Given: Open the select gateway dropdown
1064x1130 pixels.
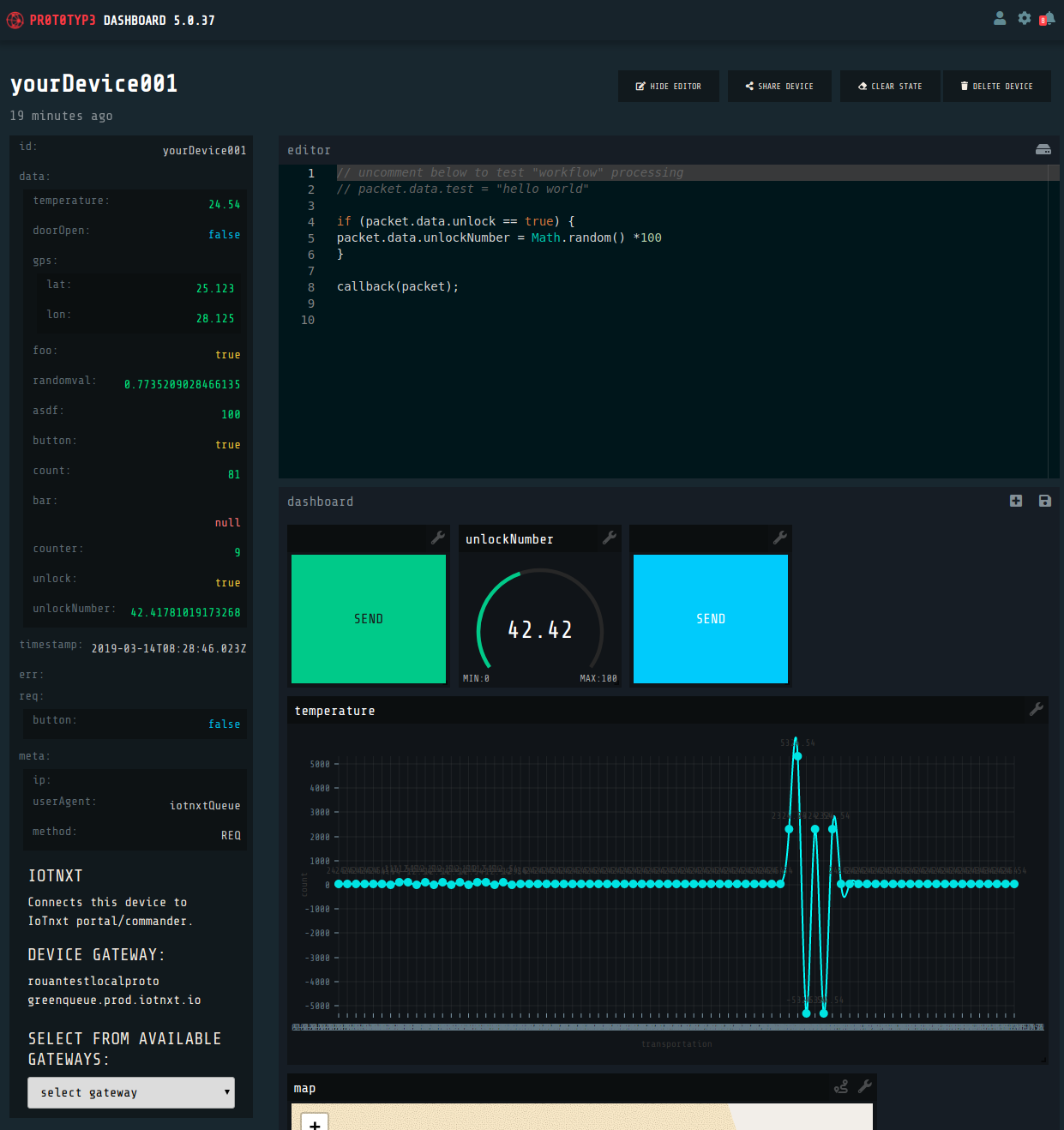Looking at the screenshot, I should coord(131,1092).
